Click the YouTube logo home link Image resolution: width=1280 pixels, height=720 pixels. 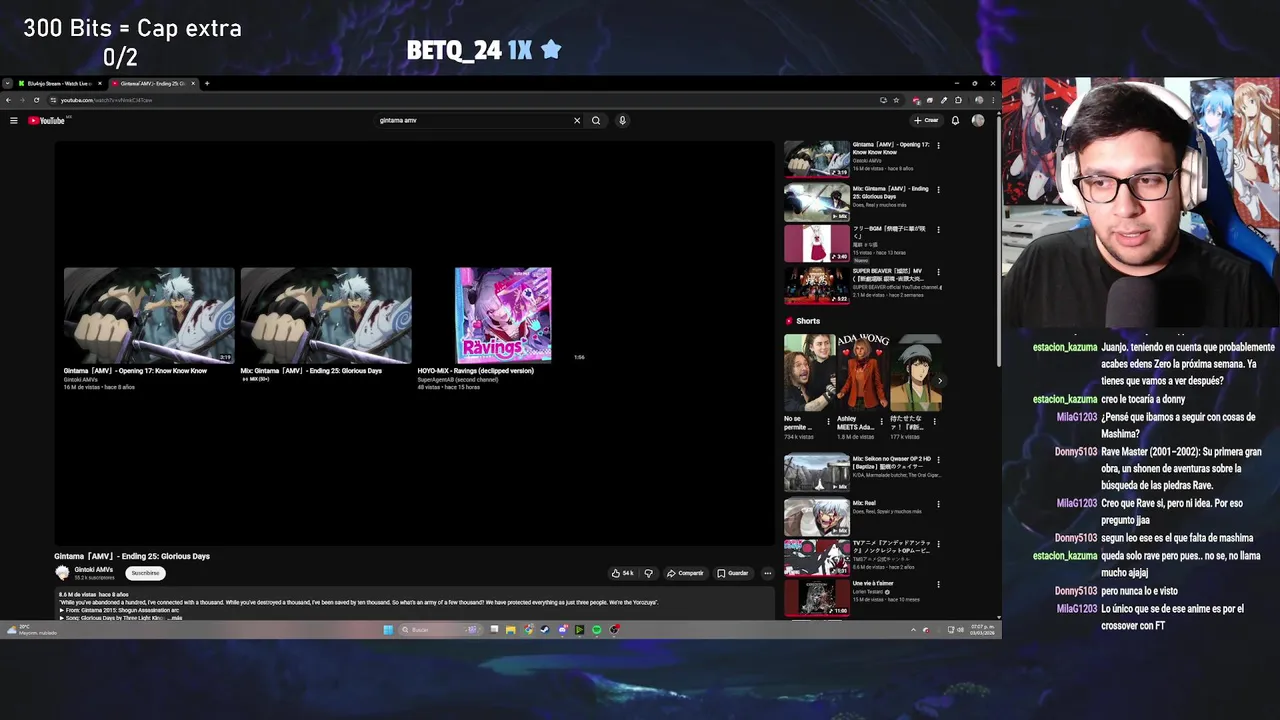click(47, 120)
